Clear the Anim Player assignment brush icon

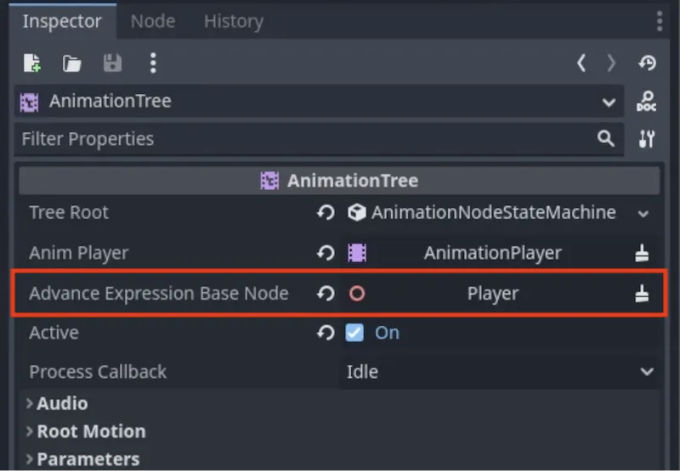click(x=642, y=253)
